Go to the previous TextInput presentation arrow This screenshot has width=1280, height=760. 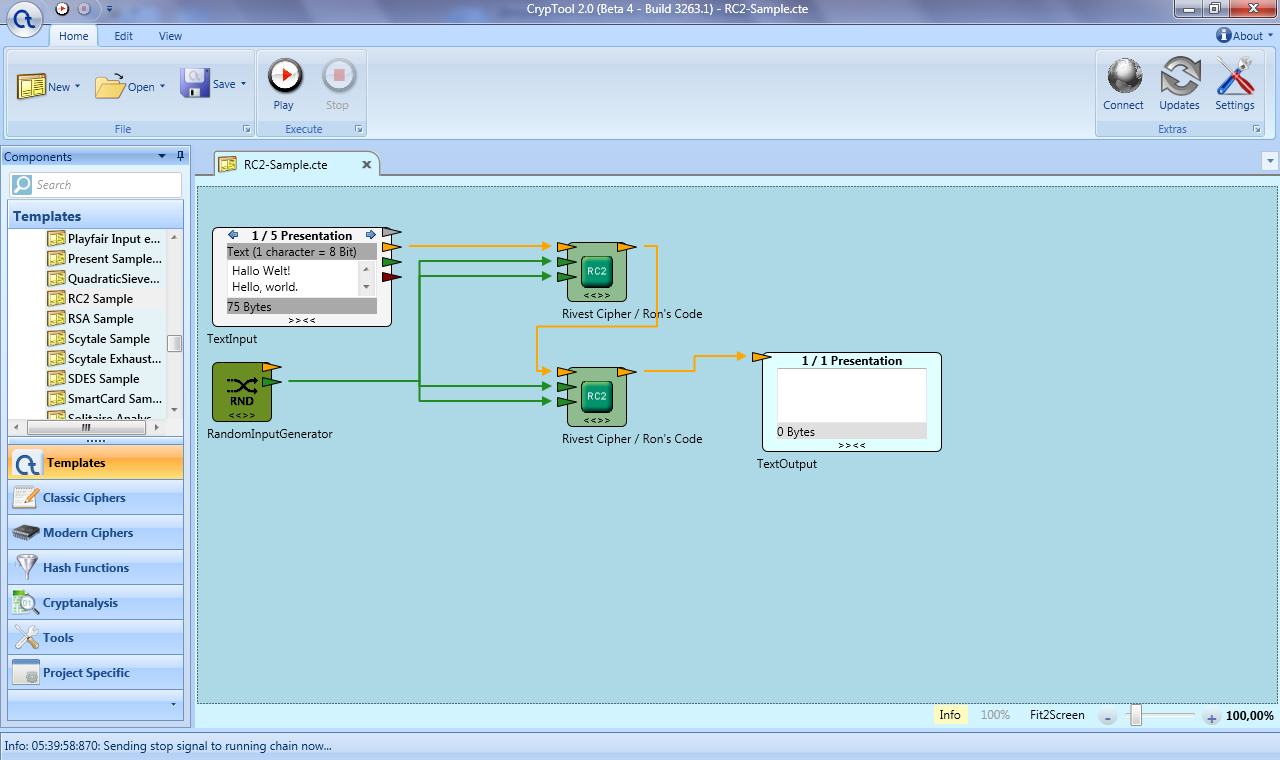(x=233, y=235)
